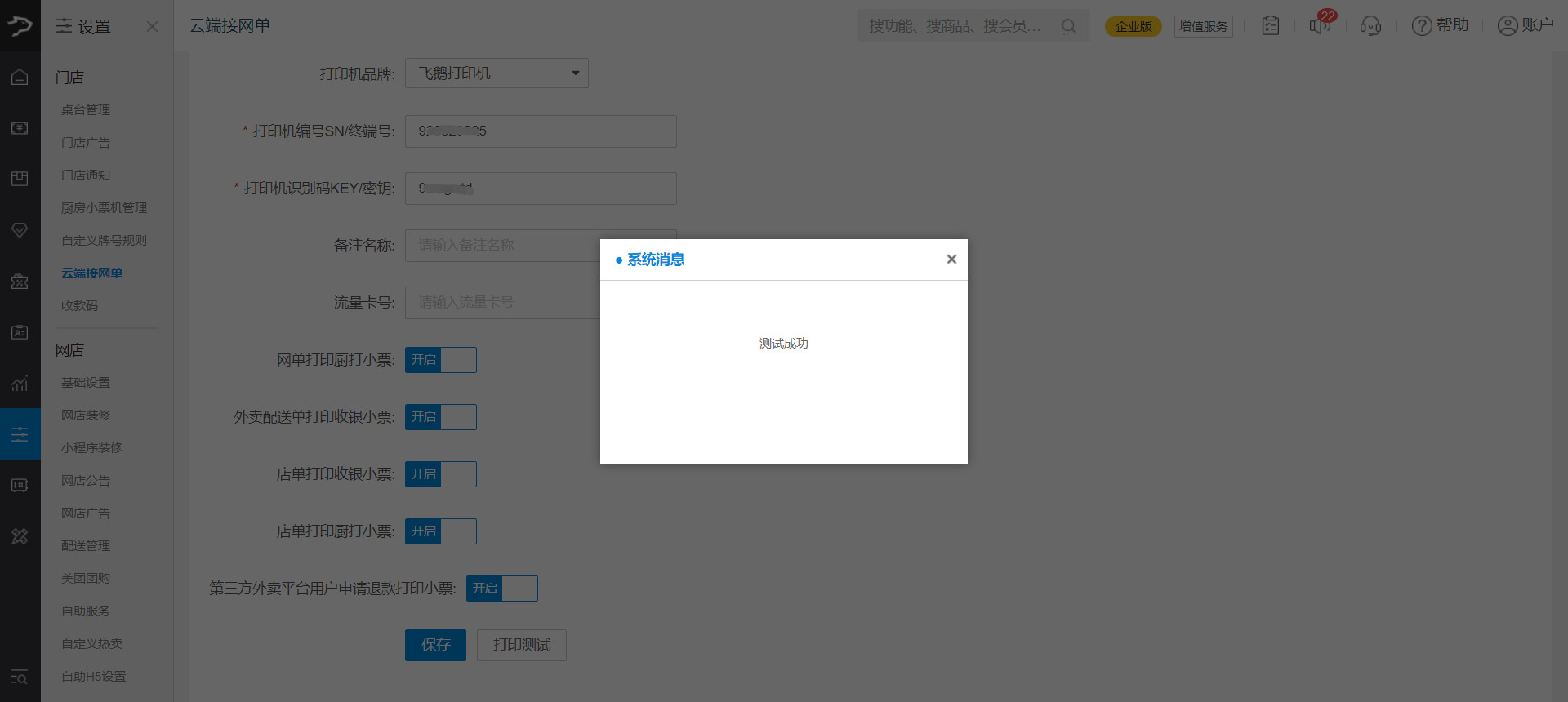Open the clipboard task list icon
Viewport: 1568px width, 702px height.
1270,26
